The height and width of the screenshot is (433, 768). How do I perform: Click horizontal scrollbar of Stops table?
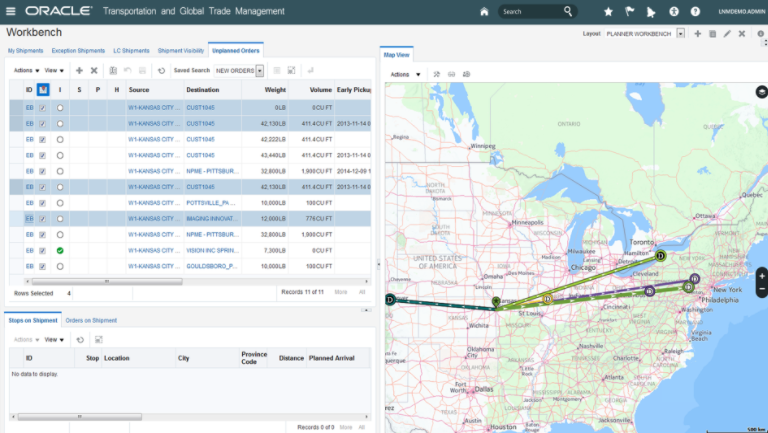[79, 417]
